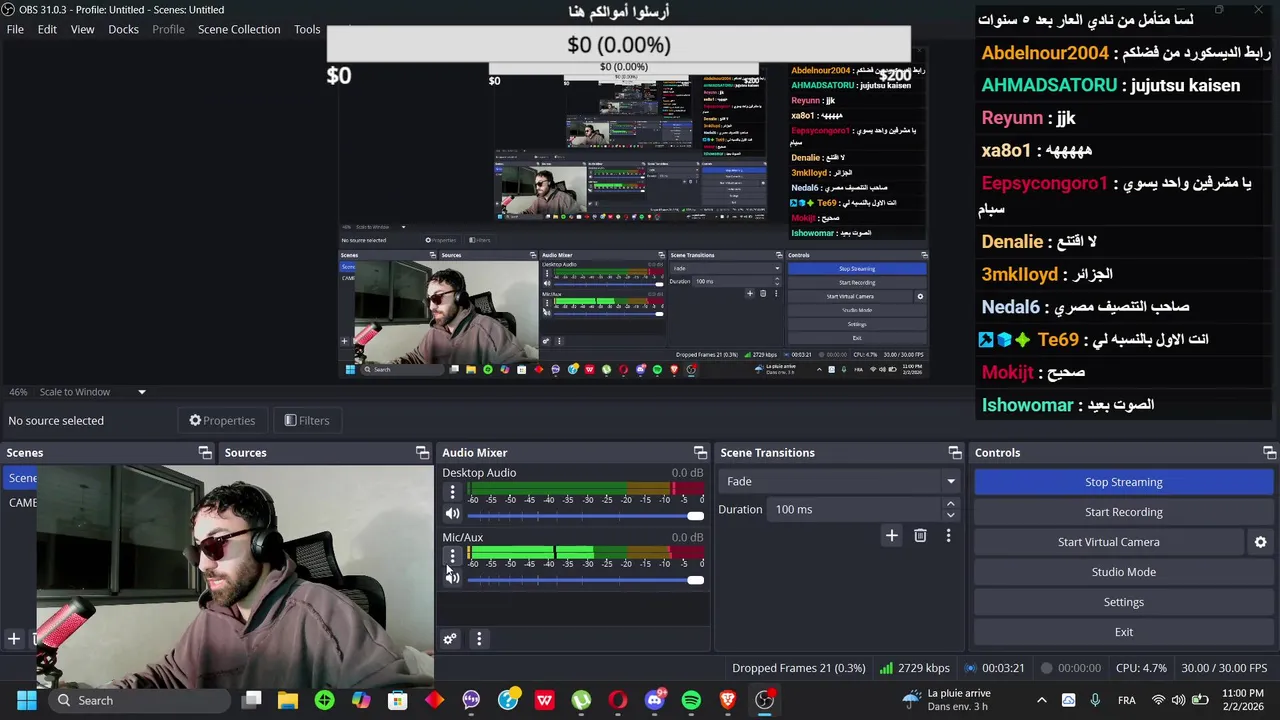The height and width of the screenshot is (720, 1280).
Task: Remove transition with the trash icon
Action: click(x=920, y=536)
